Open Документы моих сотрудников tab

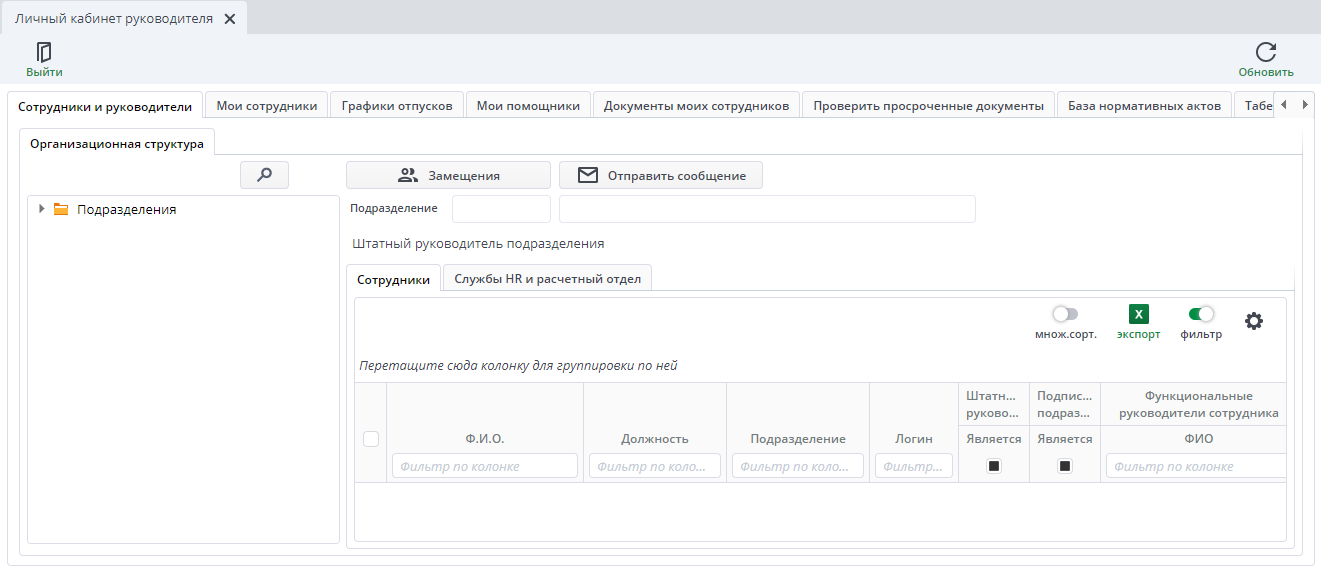point(696,106)
